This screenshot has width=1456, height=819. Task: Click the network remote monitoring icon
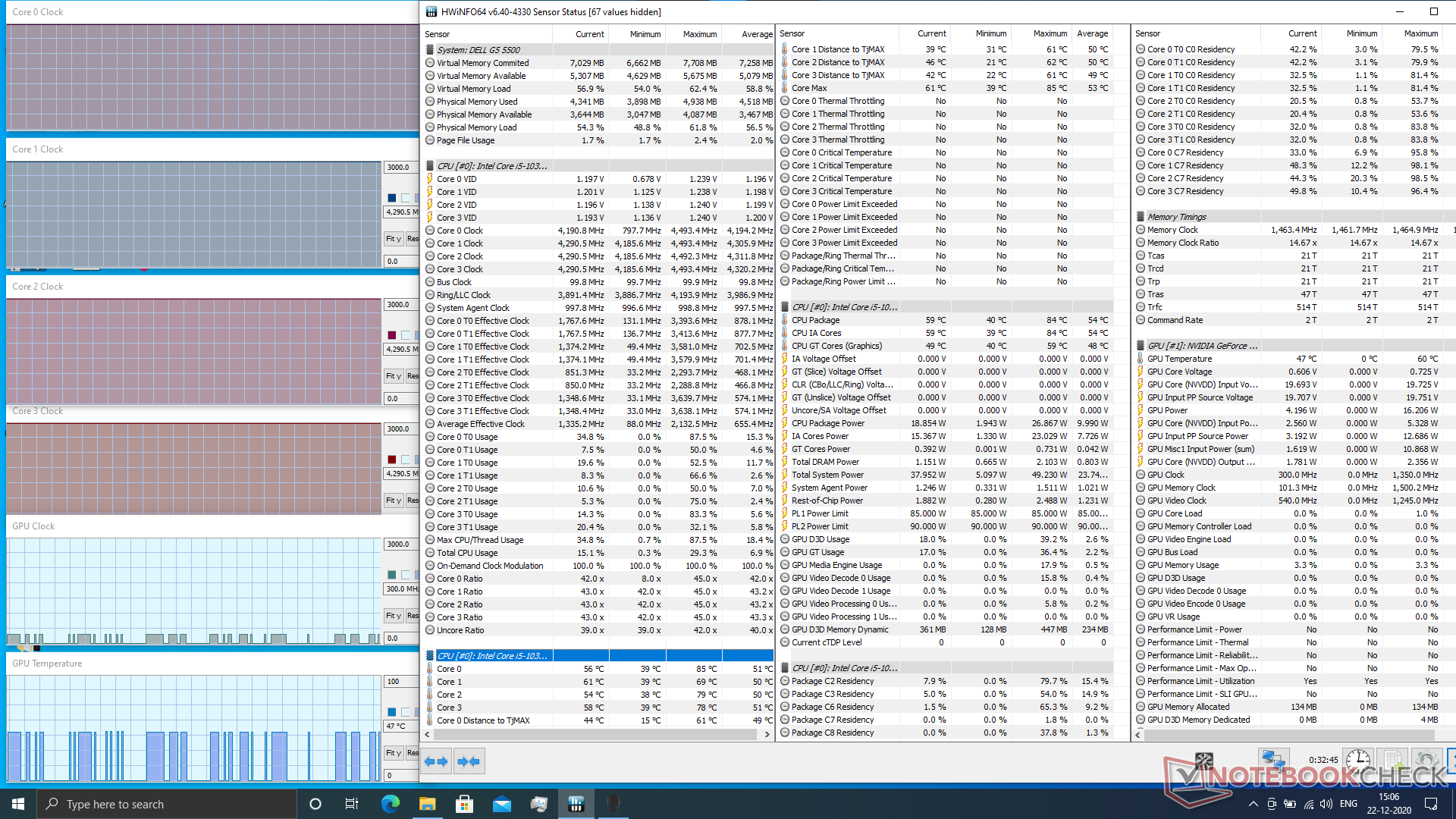1272,761
